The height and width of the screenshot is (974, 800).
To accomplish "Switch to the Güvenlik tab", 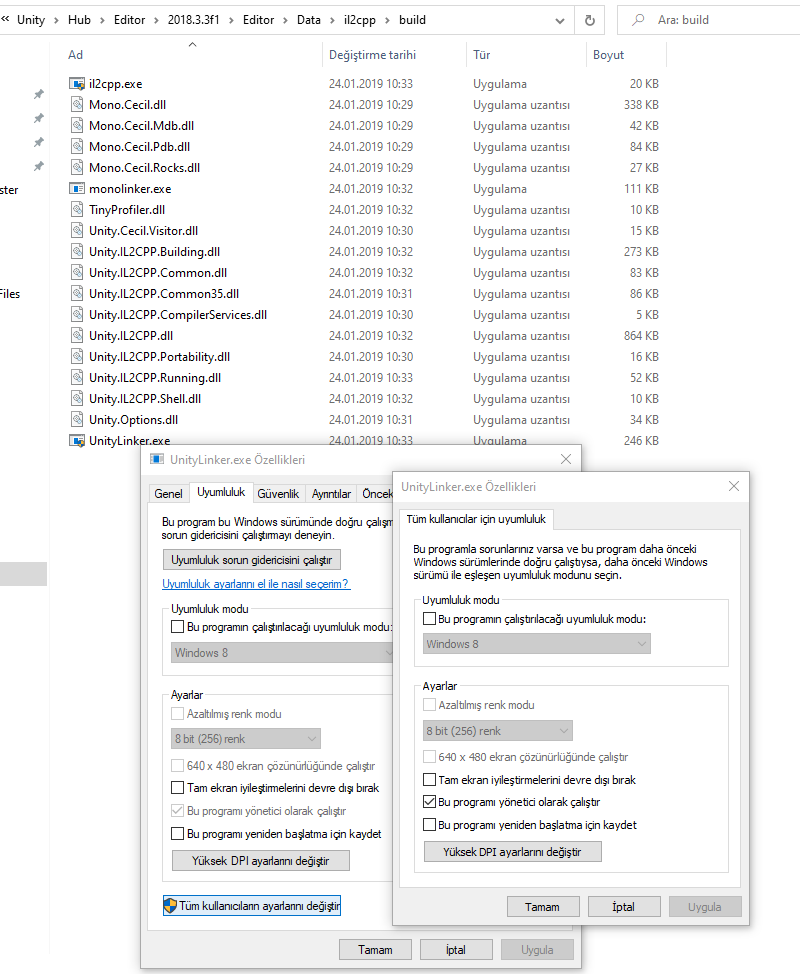I will 278,494.
